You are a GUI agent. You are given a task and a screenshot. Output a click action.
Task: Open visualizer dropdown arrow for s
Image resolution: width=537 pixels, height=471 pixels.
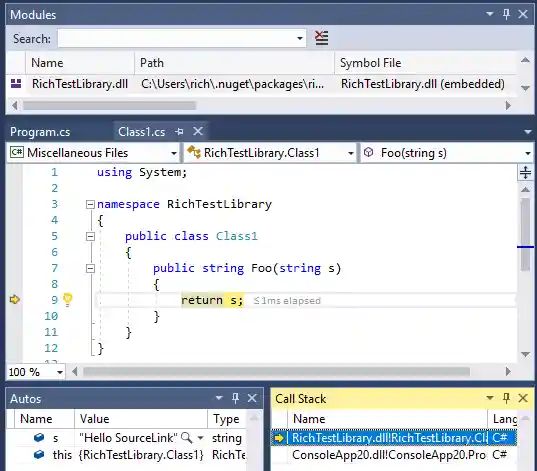point(200,438)
